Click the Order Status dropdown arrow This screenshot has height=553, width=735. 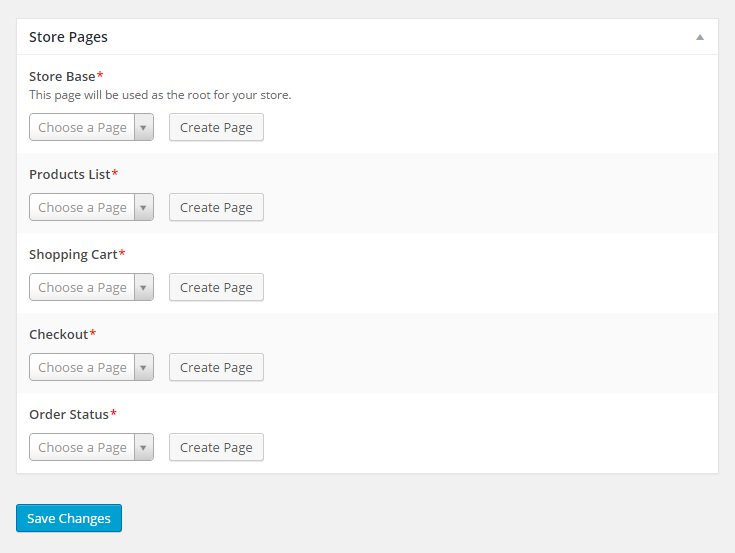point(143,448)
